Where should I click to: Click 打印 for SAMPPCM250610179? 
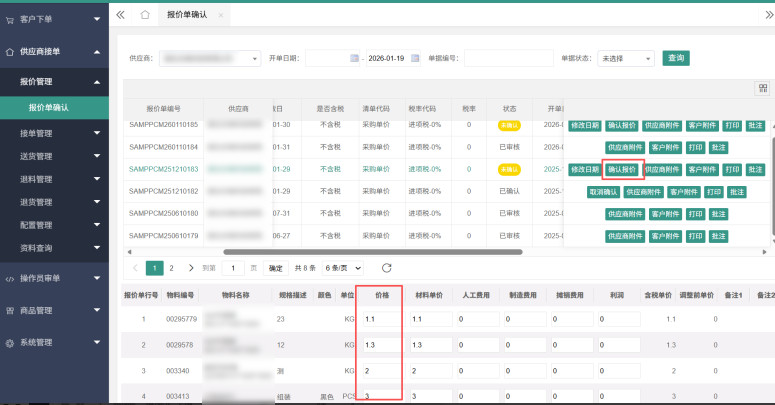695,236
